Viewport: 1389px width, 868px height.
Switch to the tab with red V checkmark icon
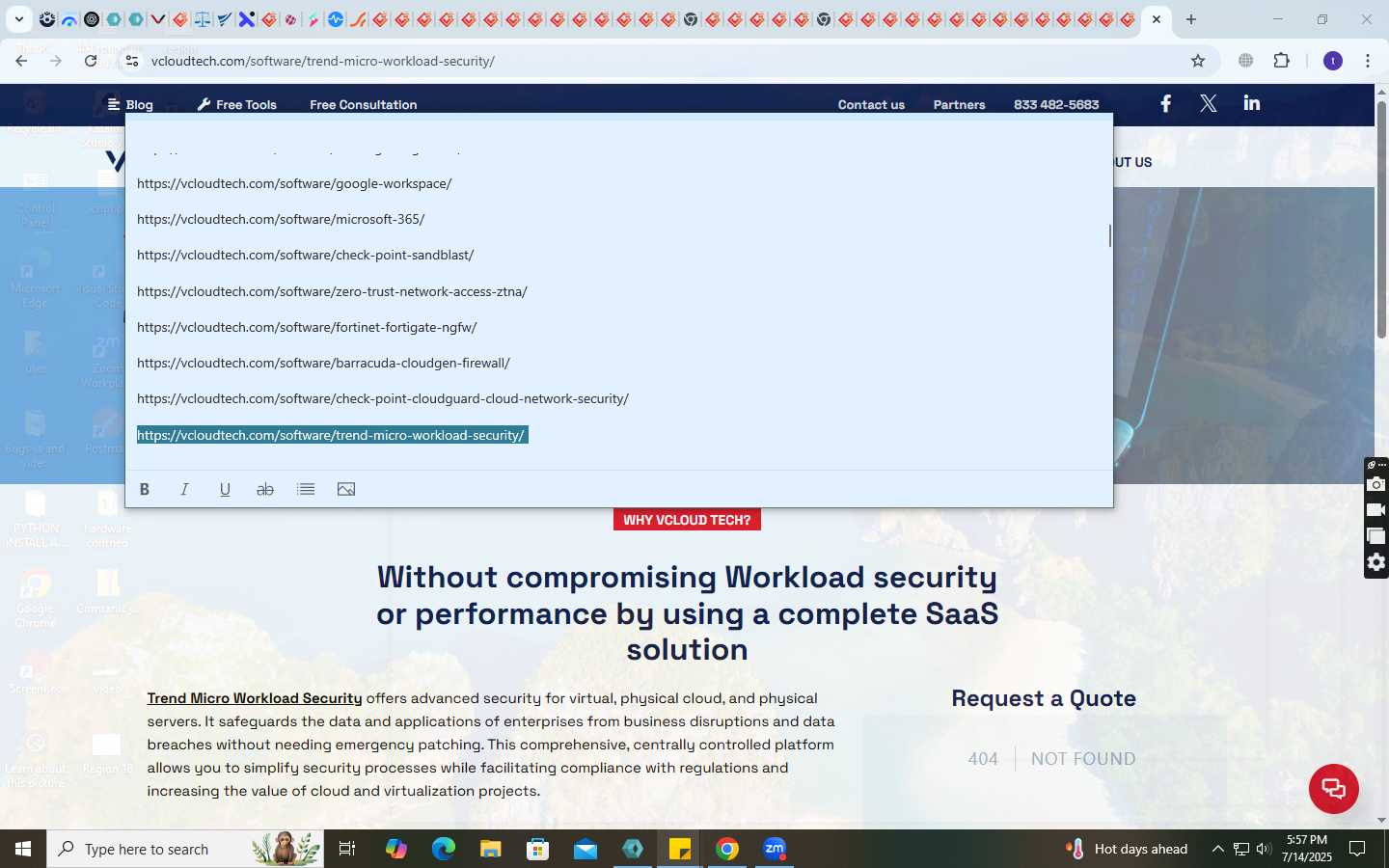[x=158, y=19]
